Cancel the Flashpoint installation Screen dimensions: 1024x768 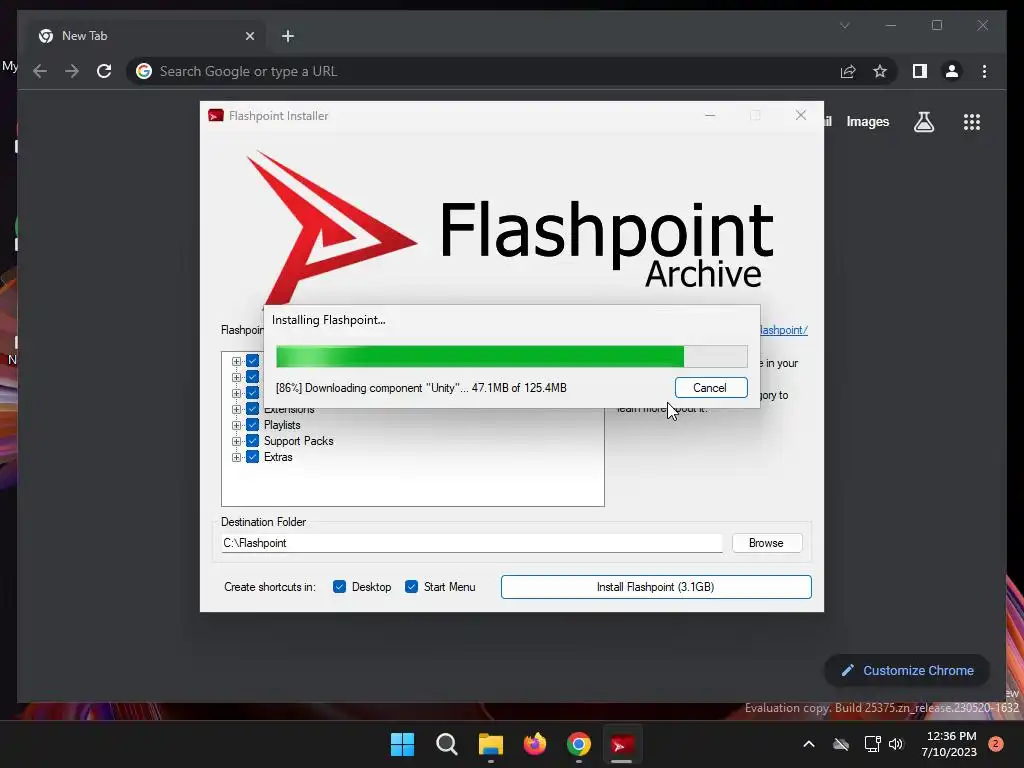[x=711, y=388]
